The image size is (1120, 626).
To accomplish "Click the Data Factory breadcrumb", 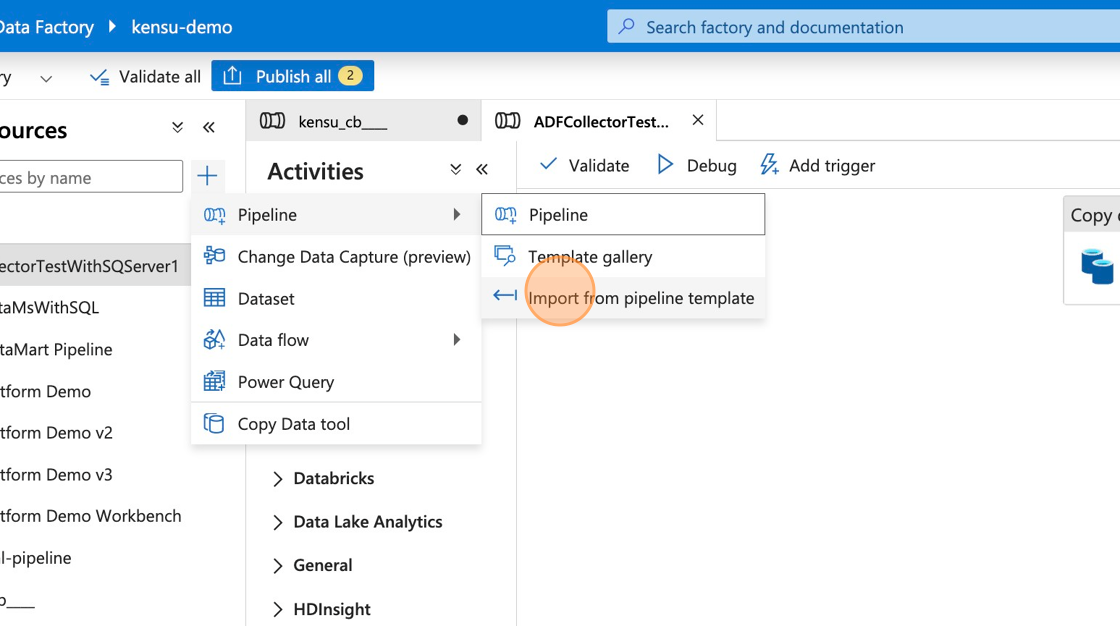I will tap(46, 27).
